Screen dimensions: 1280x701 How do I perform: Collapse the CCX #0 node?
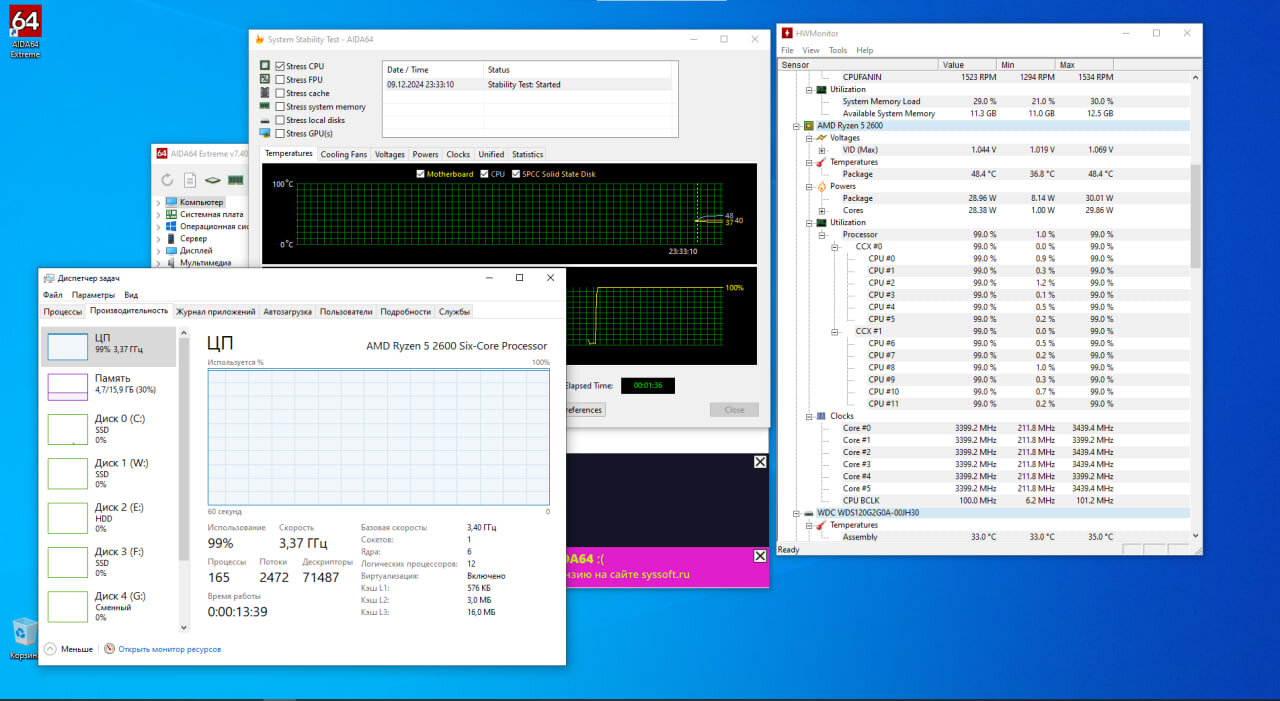(835, 247)
